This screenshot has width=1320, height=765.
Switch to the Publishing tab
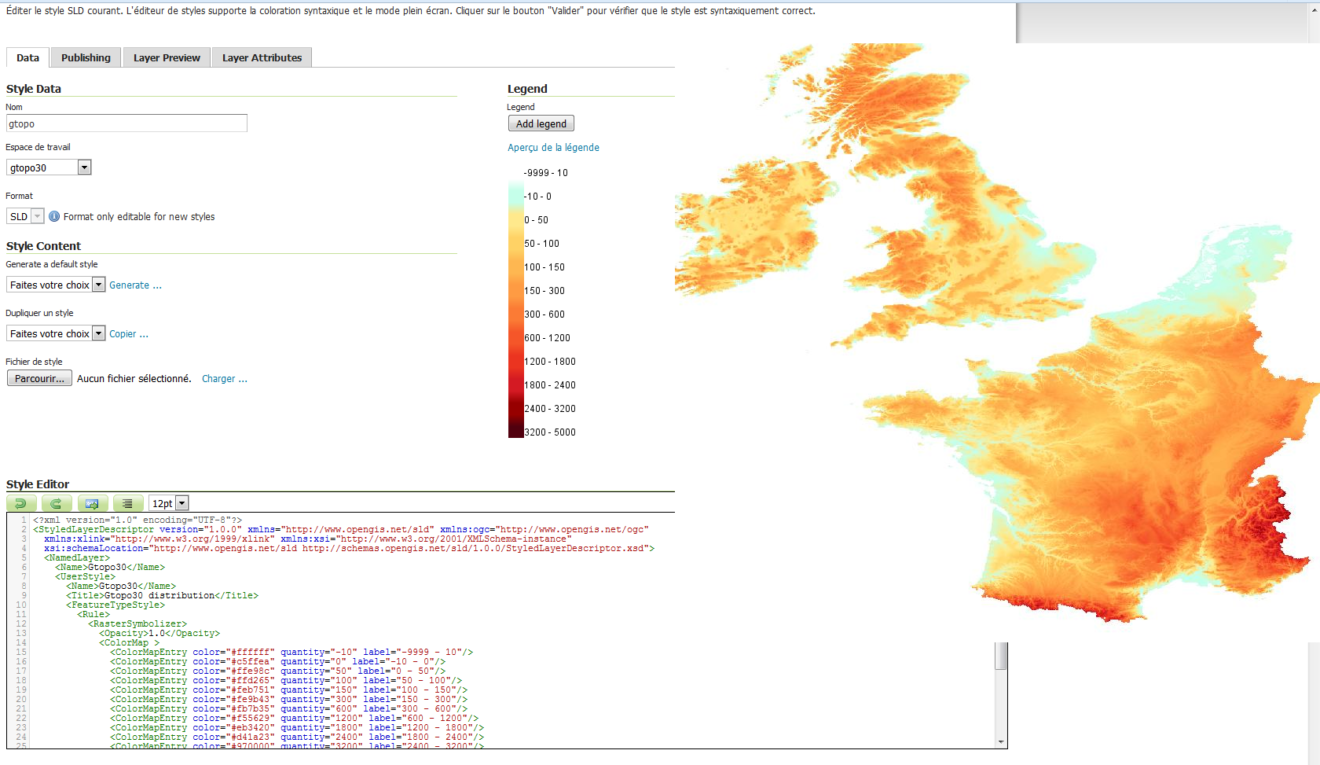(85, 57)
